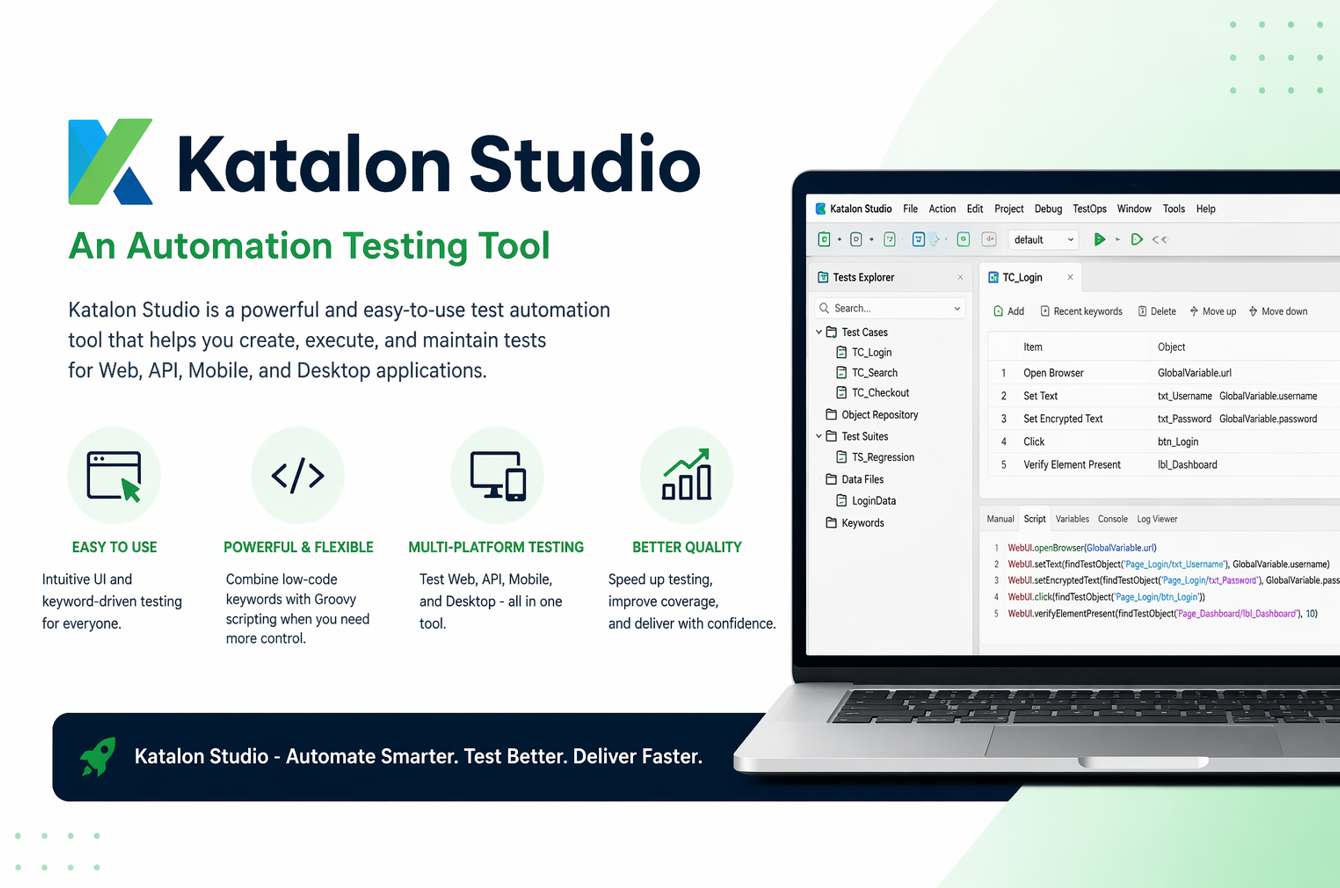Run the test with the green play button
This screenshot has height=888, width=1340.
(x=1100, y=240)
